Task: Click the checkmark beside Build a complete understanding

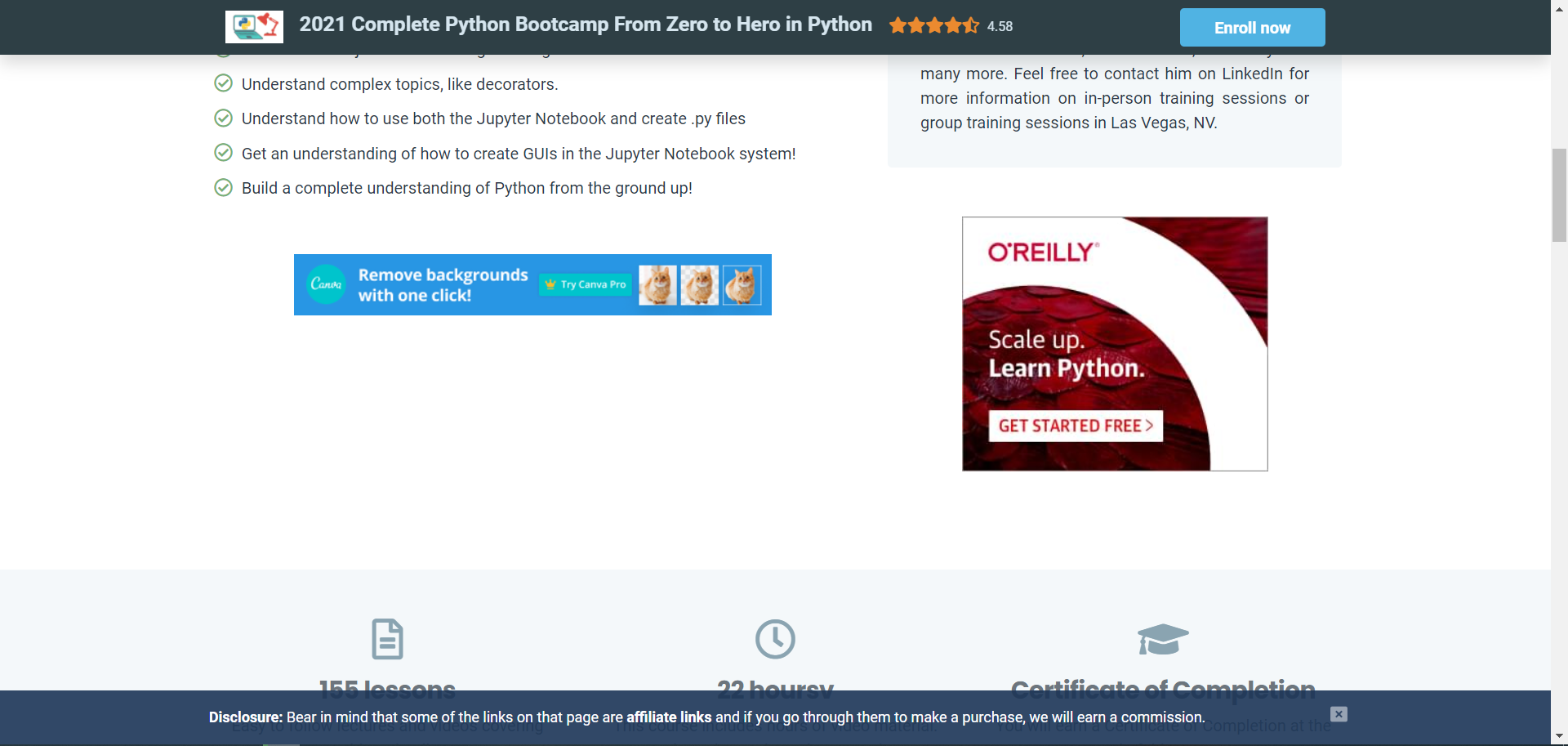Action: [224, 187]
